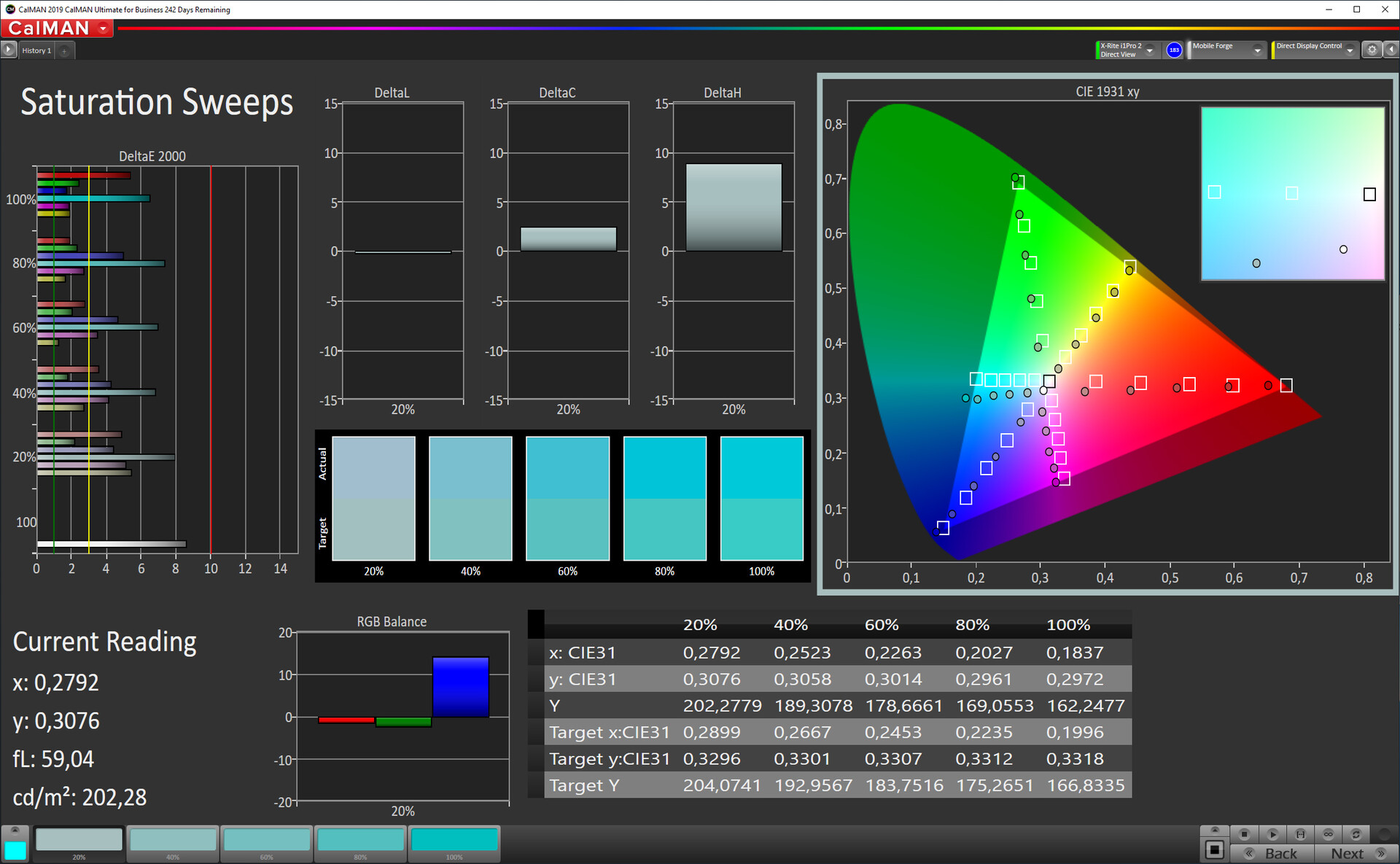Click the read series bracket icon
Viewport: 1400px width, 864px height.
click(x=1300, y=834)
